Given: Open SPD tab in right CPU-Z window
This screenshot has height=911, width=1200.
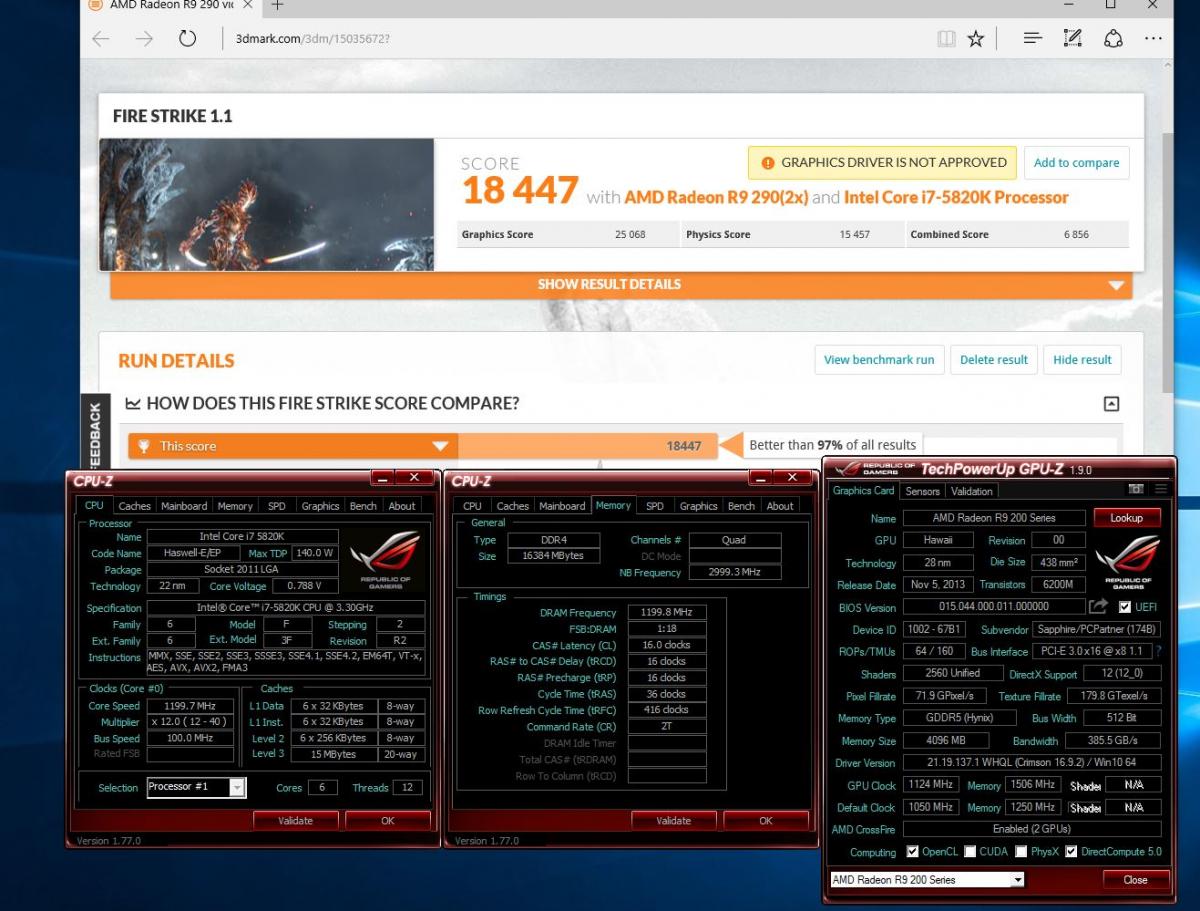Looking at the screenshot, I should point(654,506).
